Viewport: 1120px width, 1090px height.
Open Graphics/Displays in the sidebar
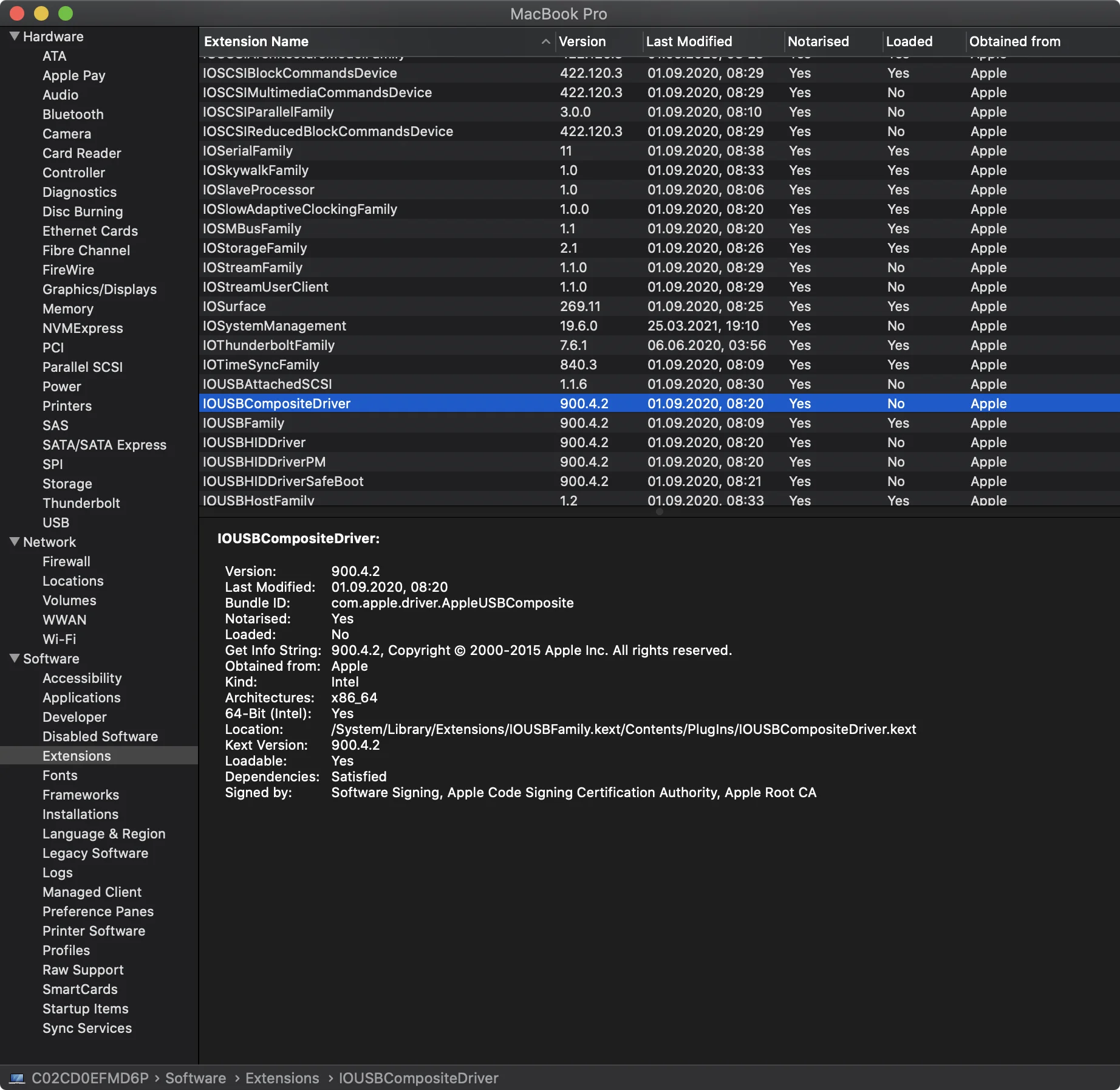100,289
